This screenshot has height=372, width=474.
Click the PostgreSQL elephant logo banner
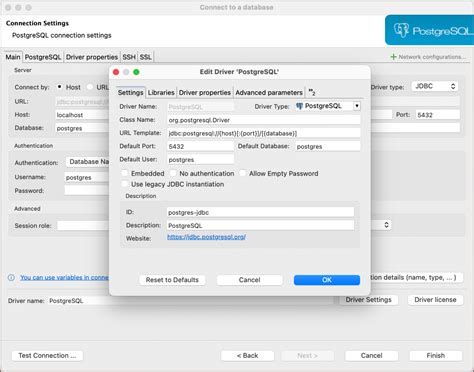(x=429, y=30)
